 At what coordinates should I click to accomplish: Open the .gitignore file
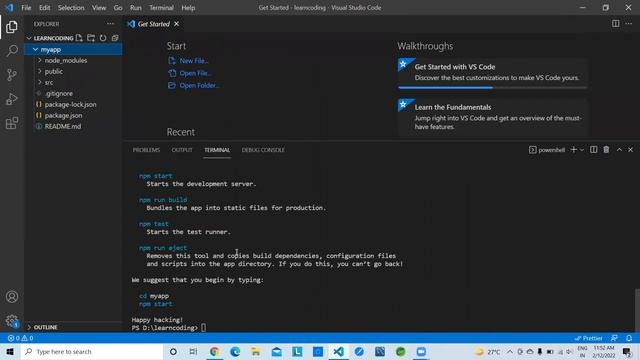[x=73, y=93]
